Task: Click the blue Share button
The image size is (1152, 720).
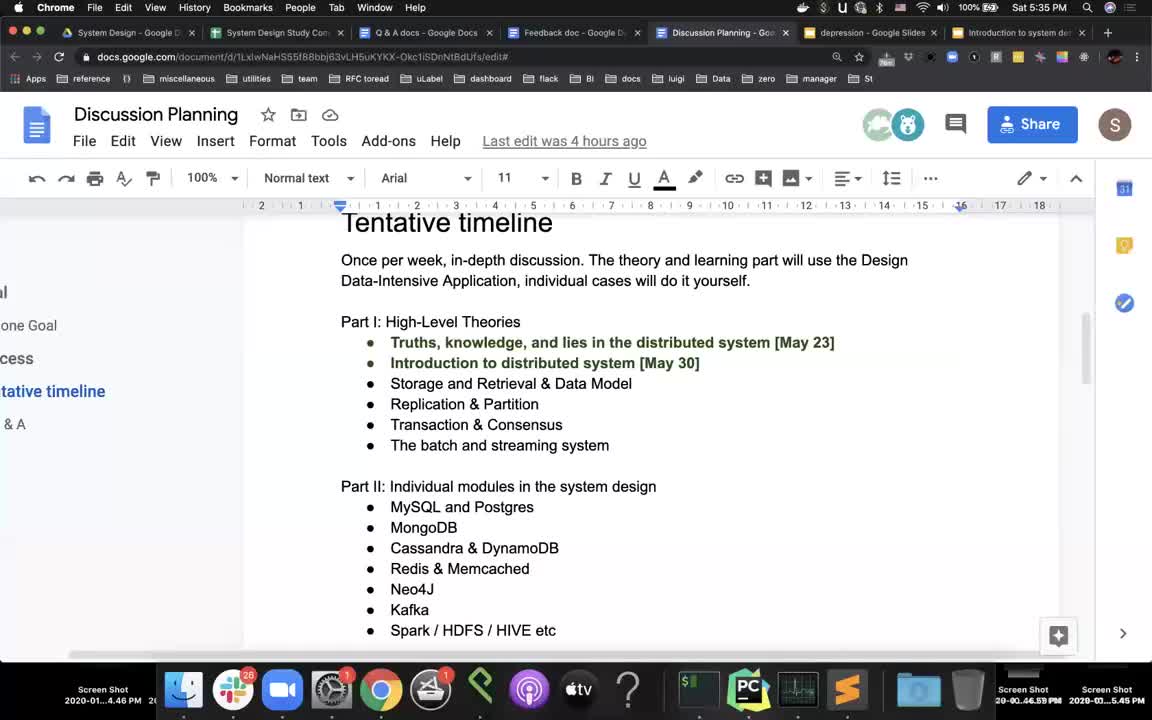Action: coord(1032,124)
